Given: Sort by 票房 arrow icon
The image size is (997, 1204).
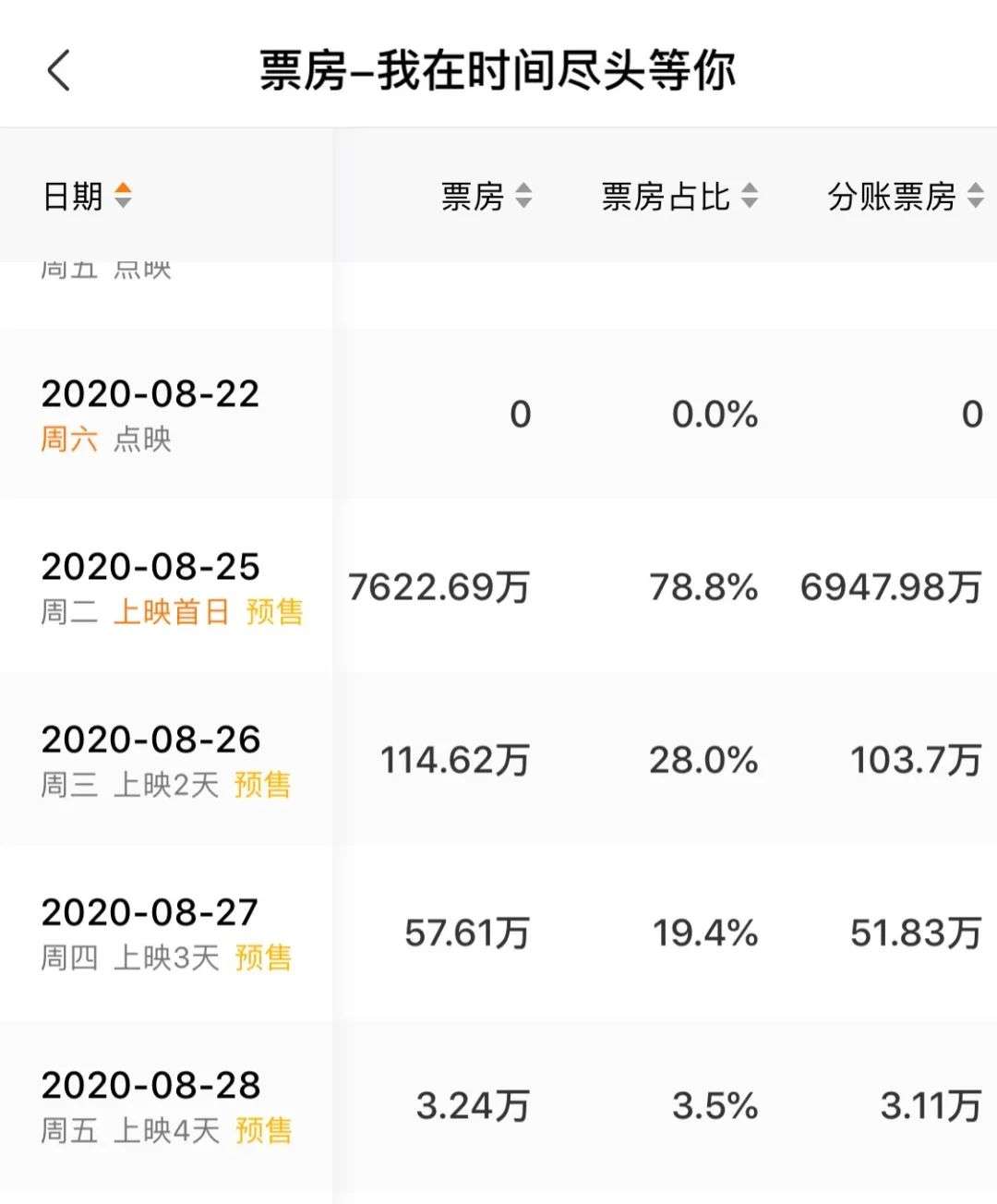Looking at the screenshot, I should coord(523,196).
